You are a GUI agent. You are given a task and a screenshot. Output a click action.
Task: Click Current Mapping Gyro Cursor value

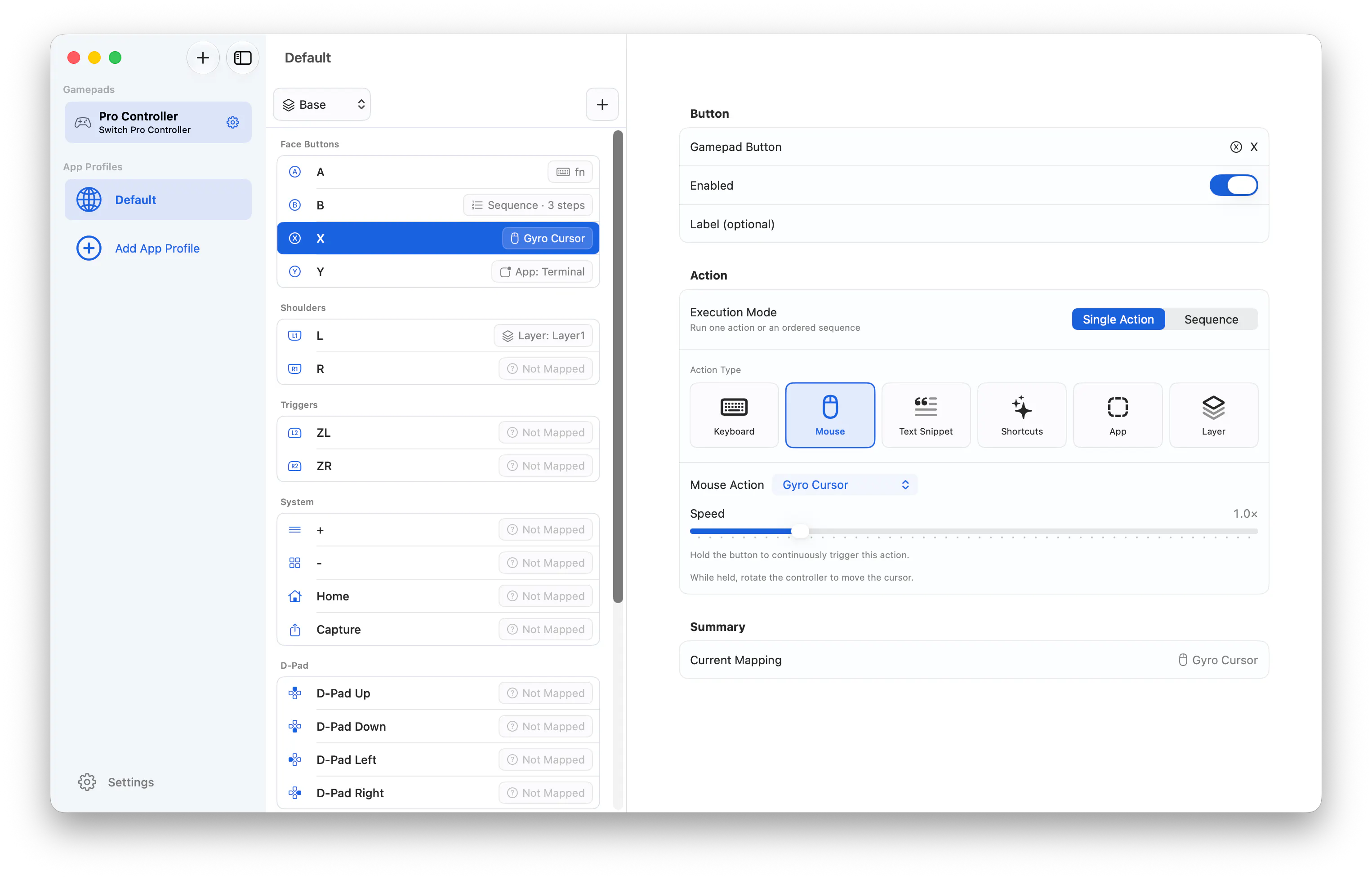1218,660
